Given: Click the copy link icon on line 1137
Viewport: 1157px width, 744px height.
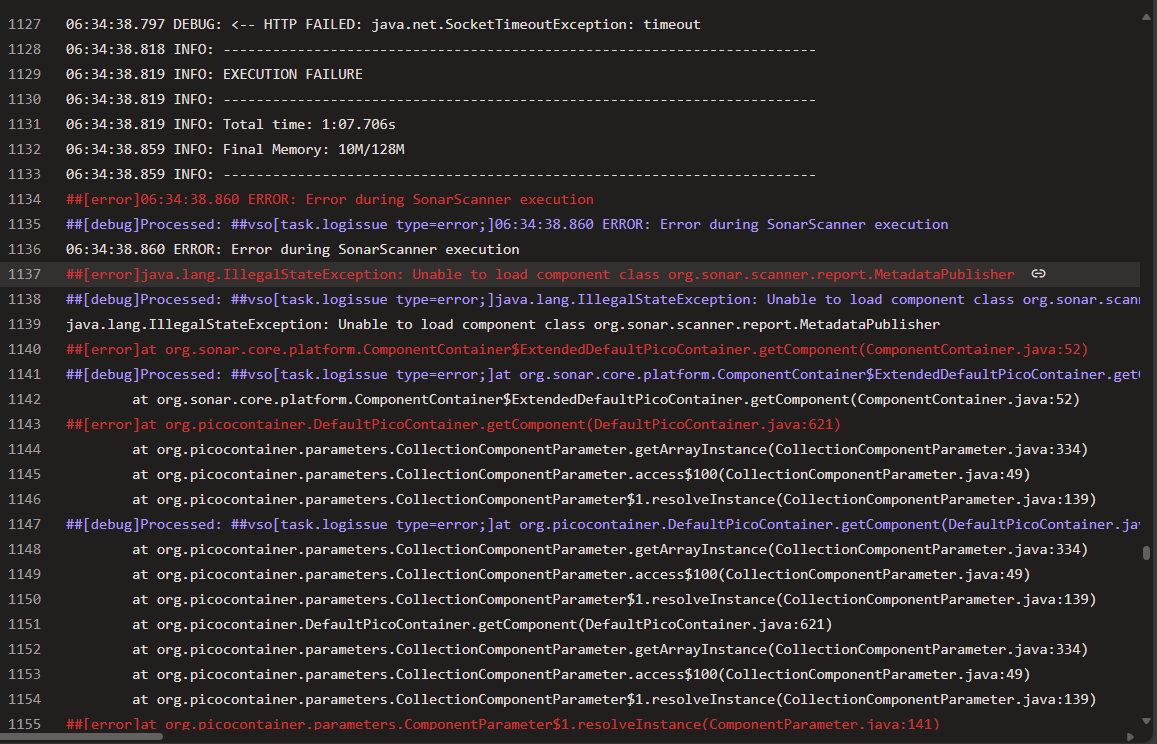Looking at the screenshot, I should [x=1039, y=274].
